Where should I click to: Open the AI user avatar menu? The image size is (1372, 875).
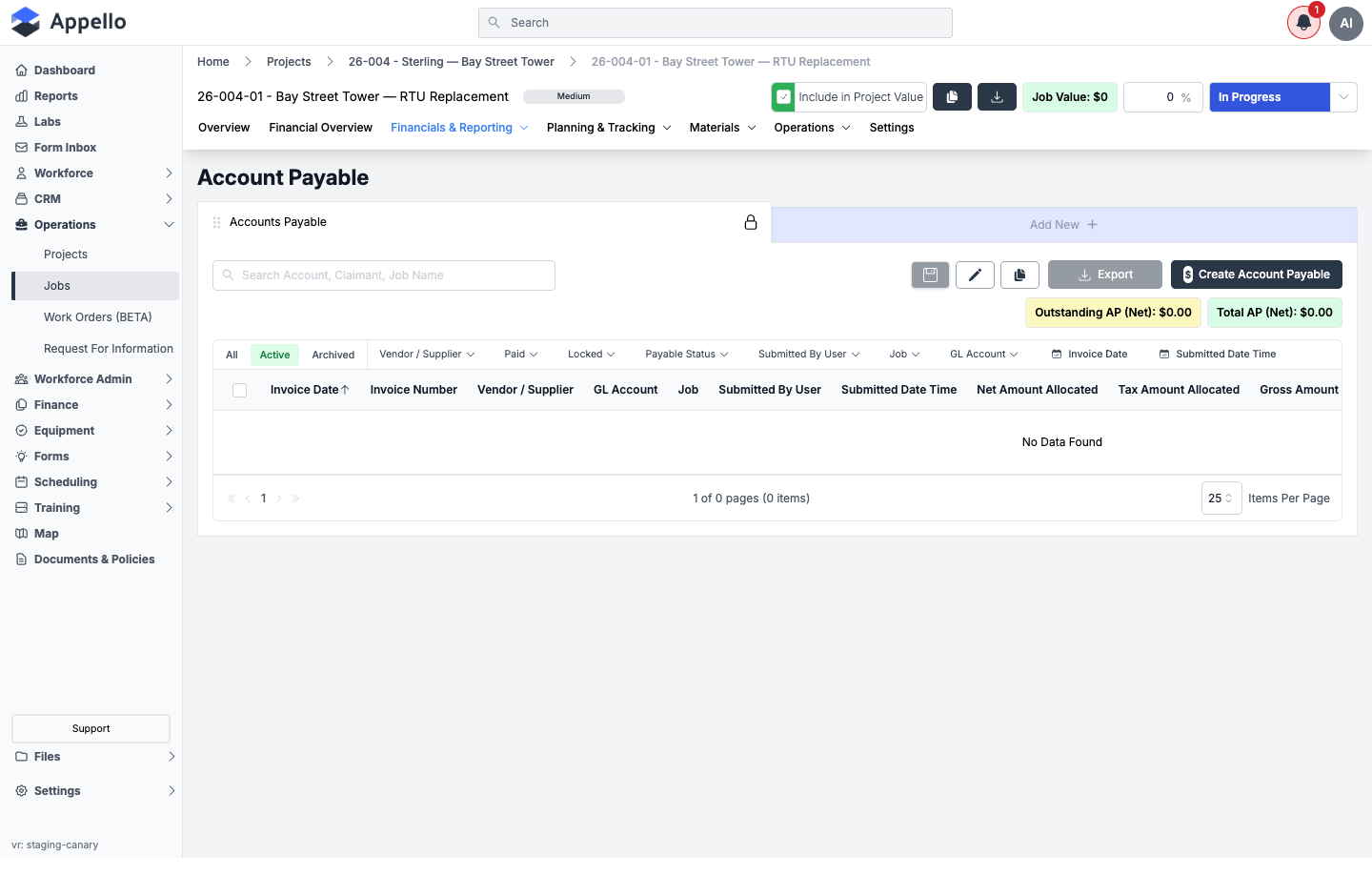click(1346, 23)
